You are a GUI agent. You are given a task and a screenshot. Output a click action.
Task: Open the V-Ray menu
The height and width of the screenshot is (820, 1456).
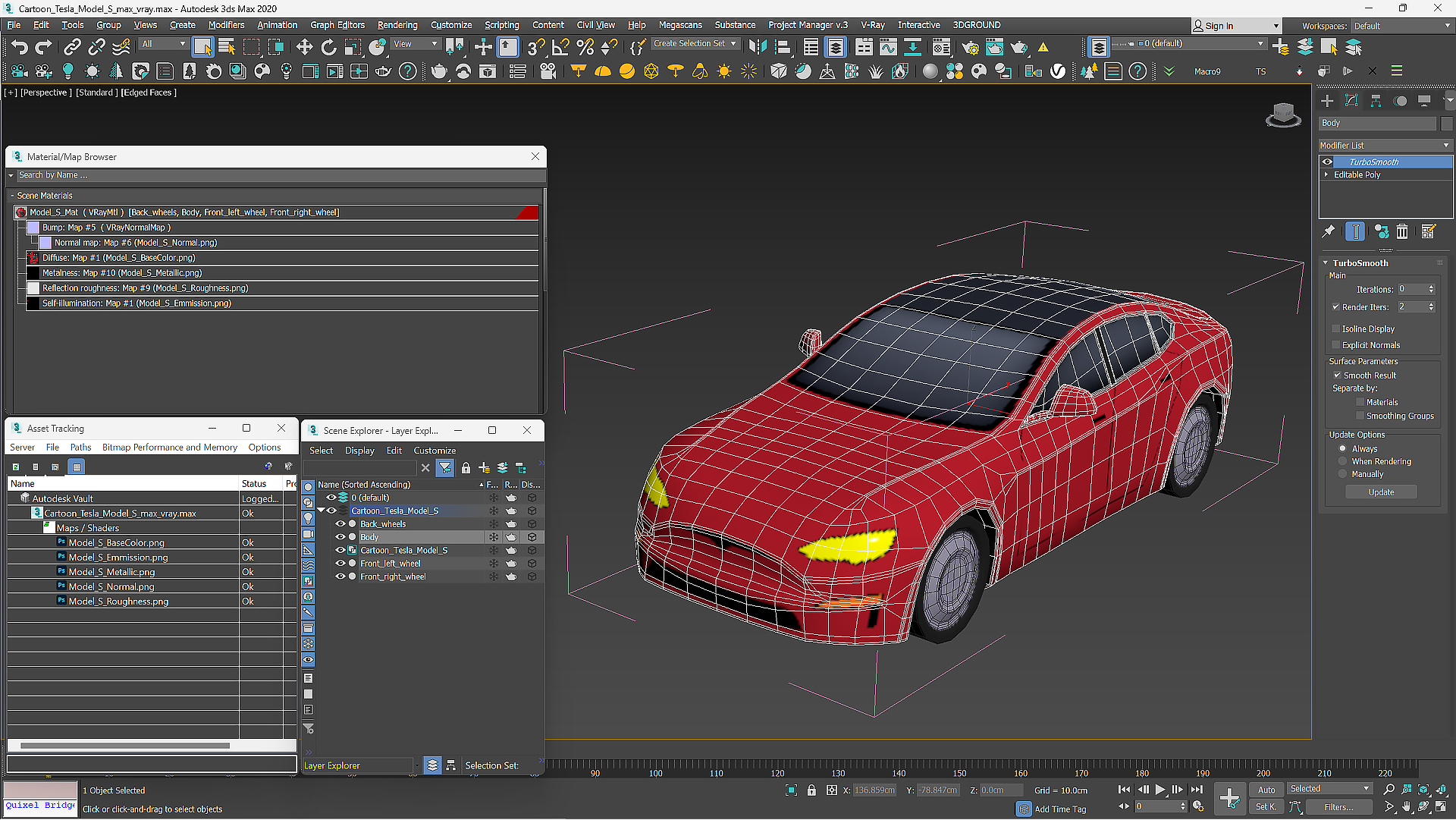873,25
